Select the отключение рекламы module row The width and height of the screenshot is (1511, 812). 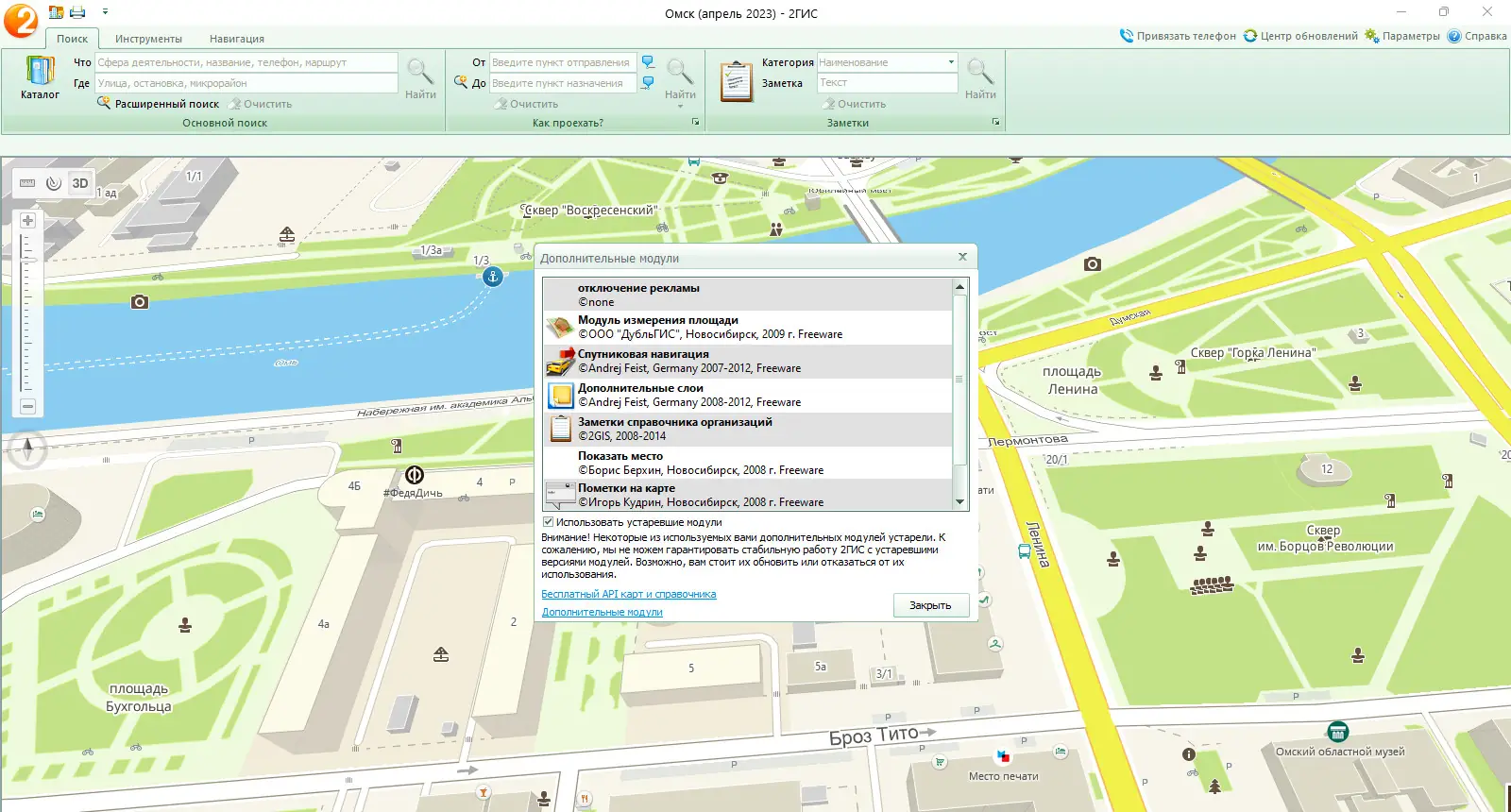748,295
